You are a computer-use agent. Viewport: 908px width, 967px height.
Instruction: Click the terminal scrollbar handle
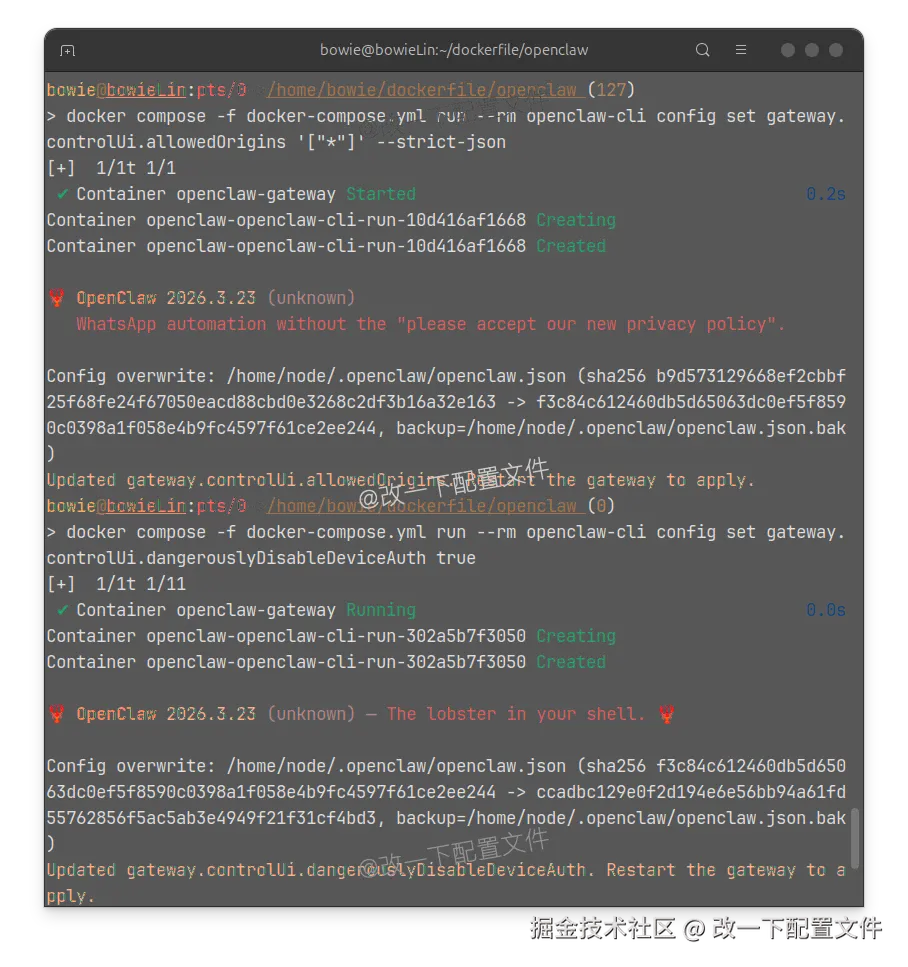pyautogui.click(x=855, y=839)
